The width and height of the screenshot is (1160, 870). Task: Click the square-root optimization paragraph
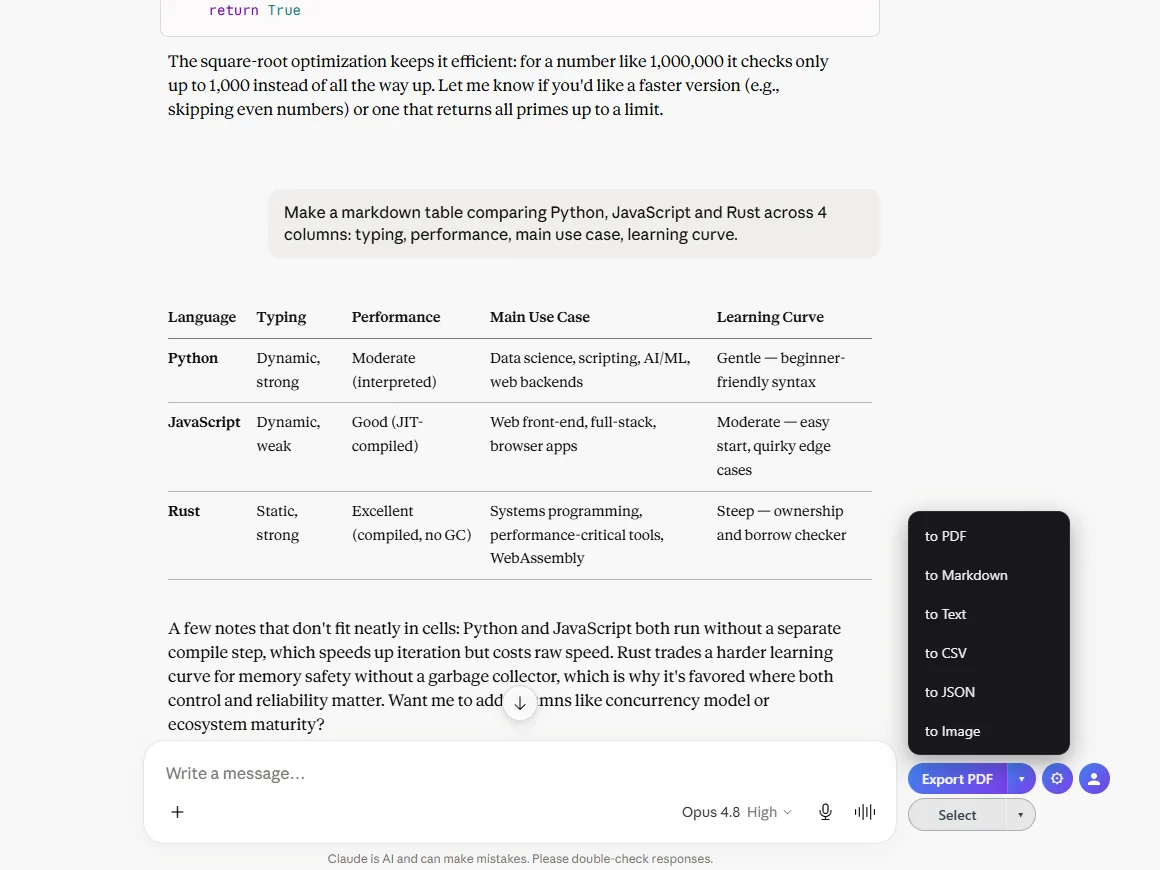pos(498,85)
